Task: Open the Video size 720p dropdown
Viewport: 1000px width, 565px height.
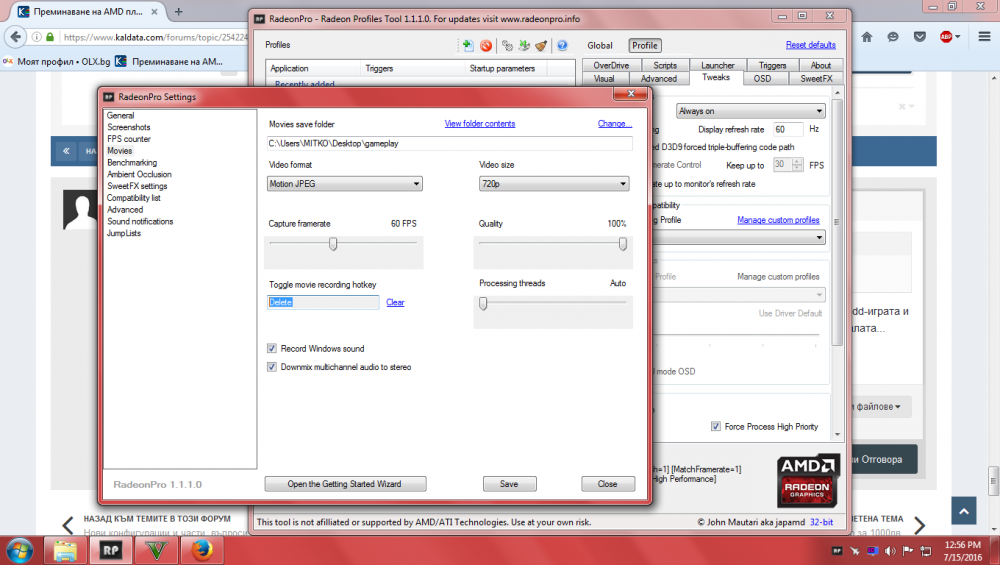Action: [554, 184]
